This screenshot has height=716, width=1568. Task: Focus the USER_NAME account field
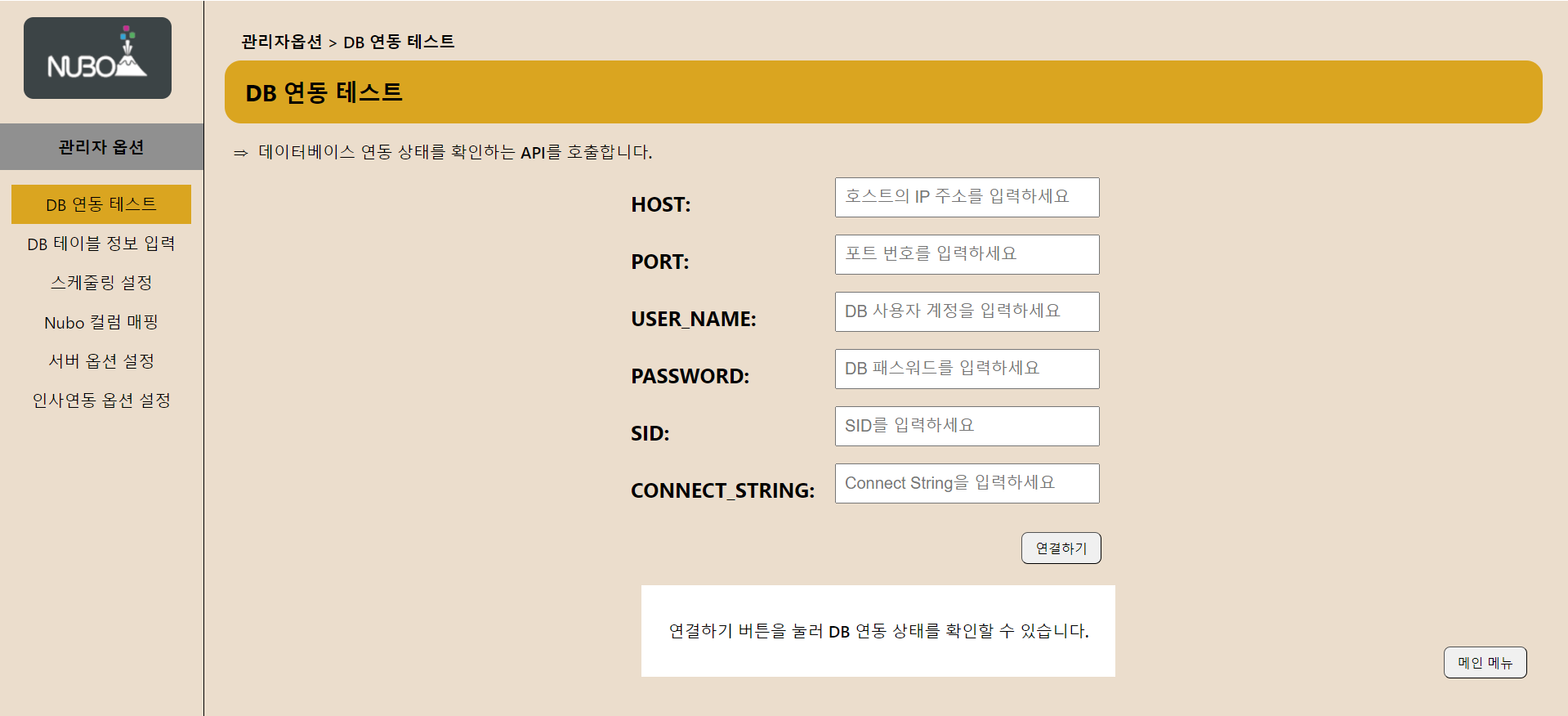coord(967,311)
